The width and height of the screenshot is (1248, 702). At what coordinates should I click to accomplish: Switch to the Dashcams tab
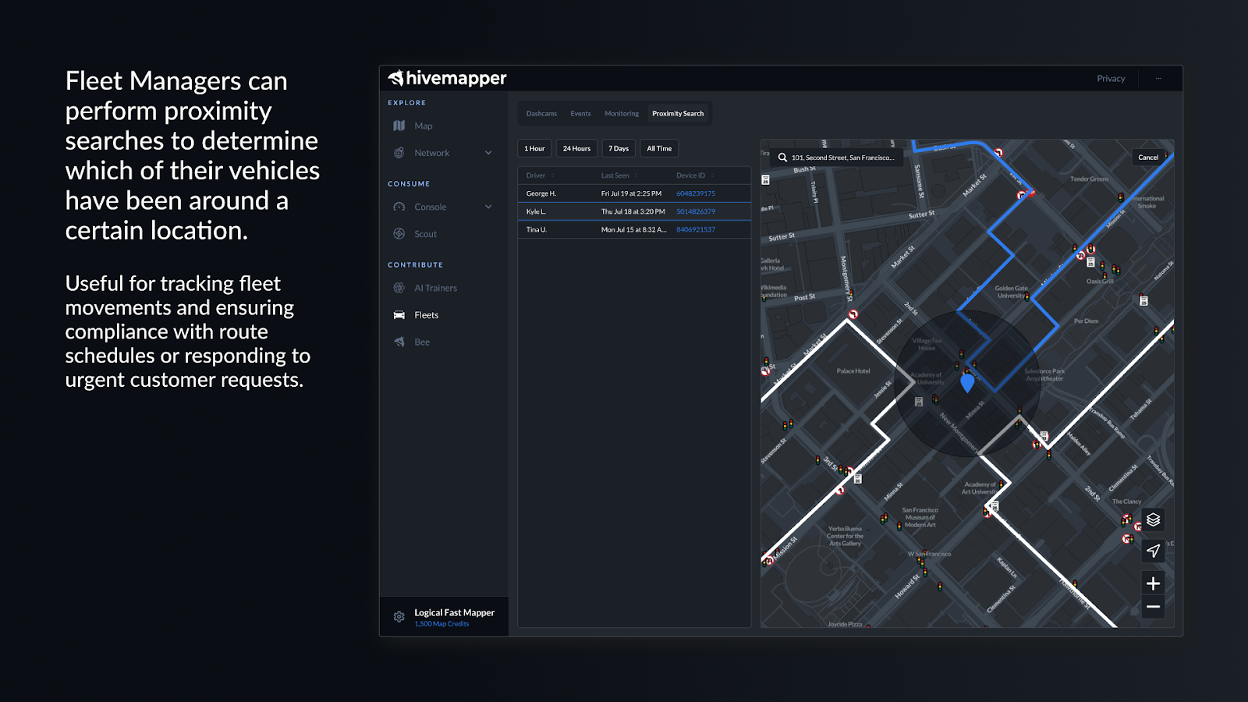(x=541, y=114)
